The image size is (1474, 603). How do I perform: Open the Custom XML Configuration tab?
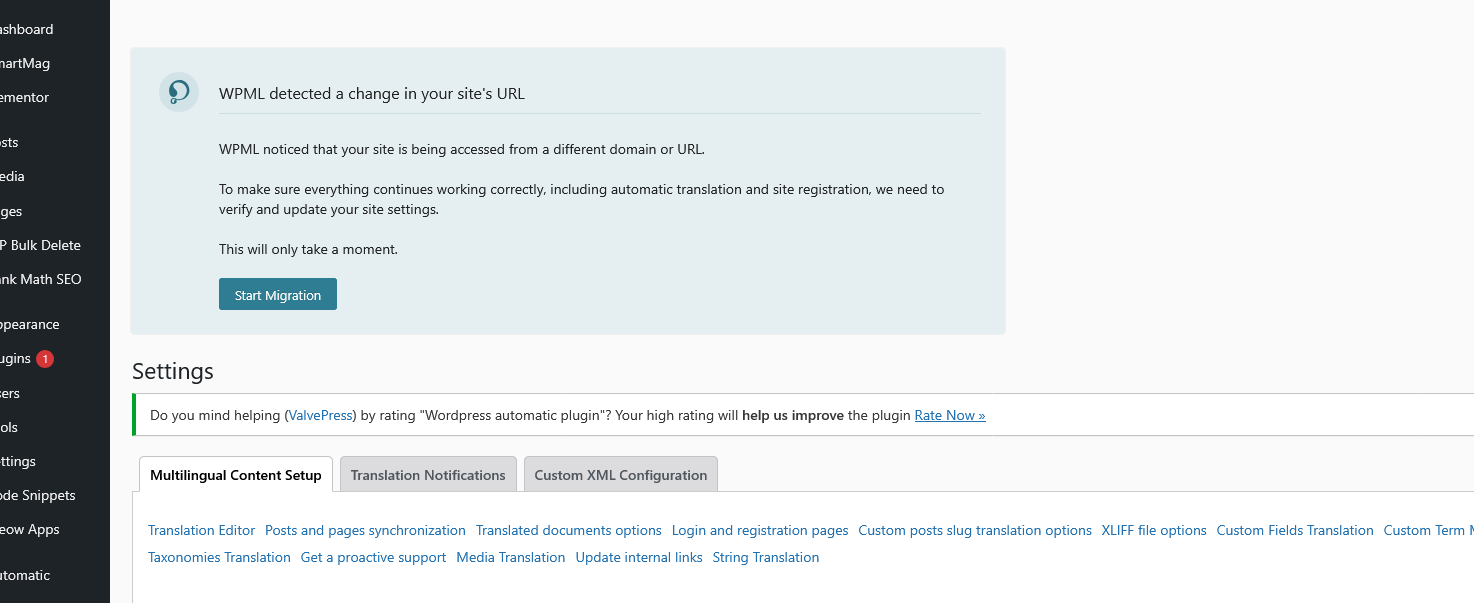620,475
